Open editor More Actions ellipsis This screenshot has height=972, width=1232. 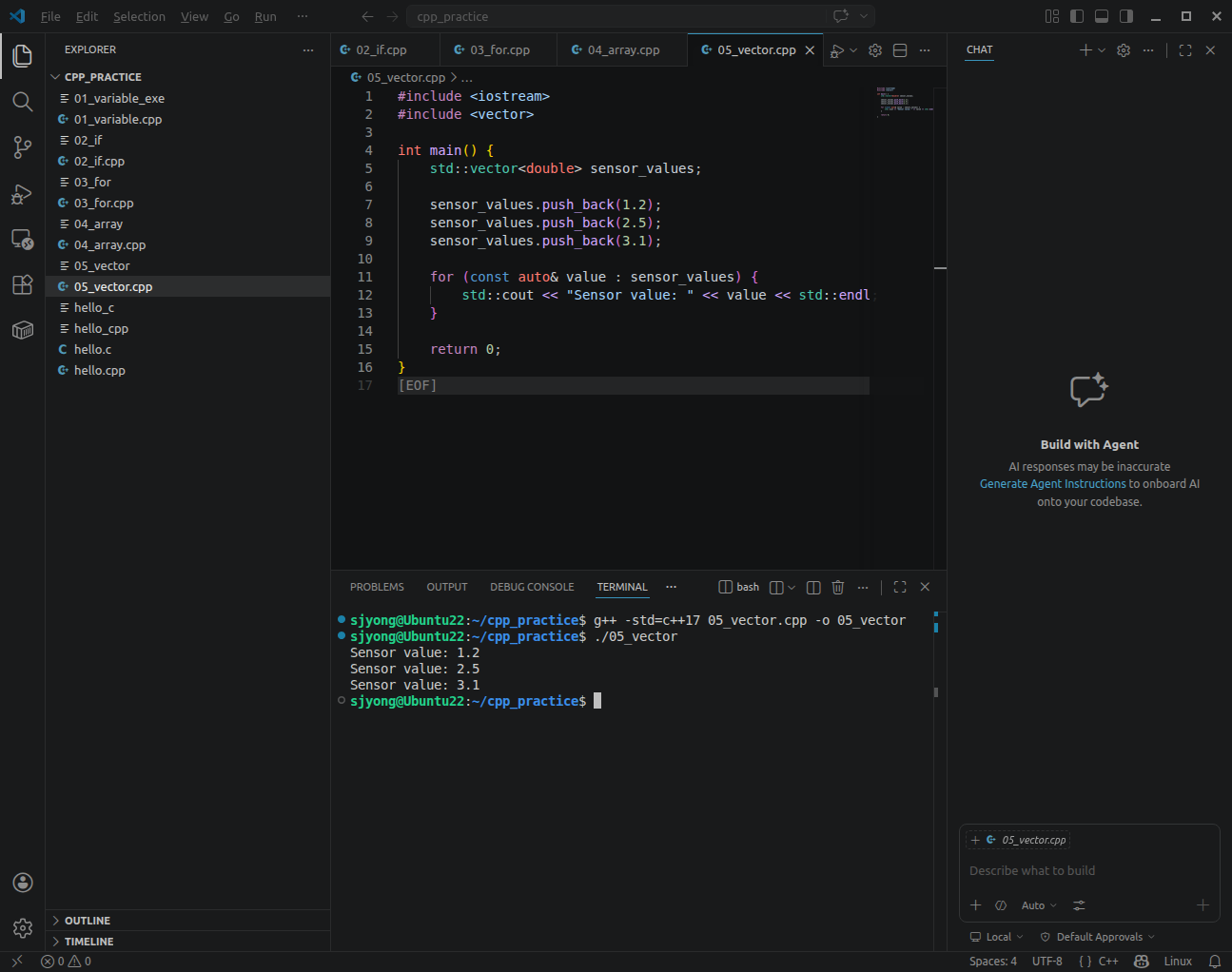(x=925, y=50)
